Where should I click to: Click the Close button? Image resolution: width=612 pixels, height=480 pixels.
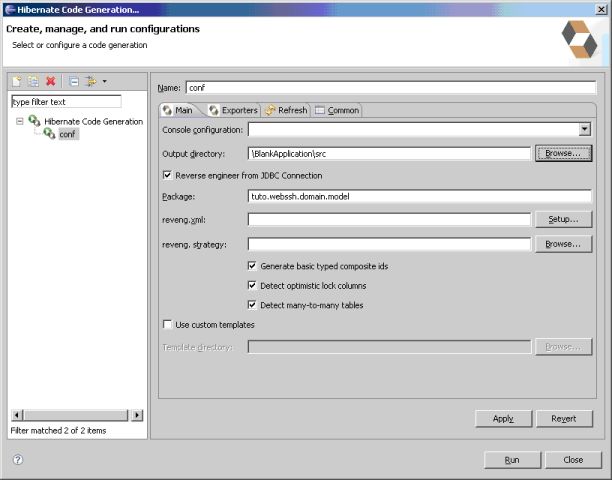coord(573,460)
